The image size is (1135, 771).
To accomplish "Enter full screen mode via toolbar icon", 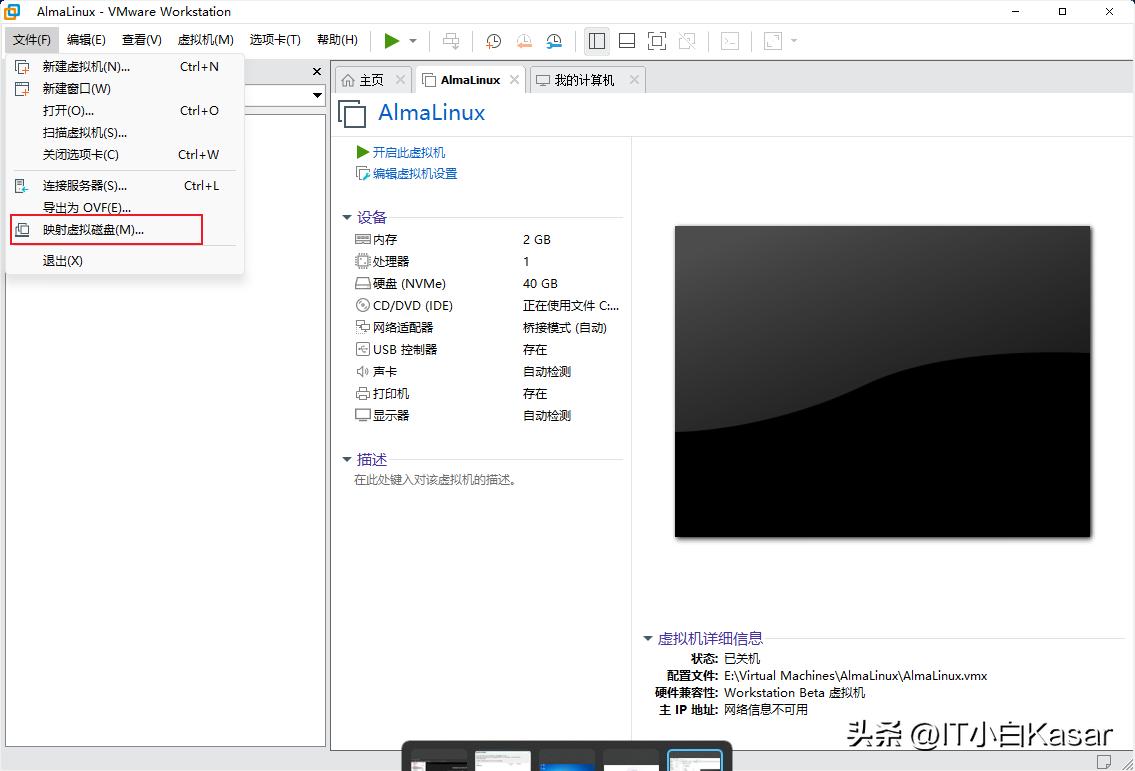I will [655, 40].
